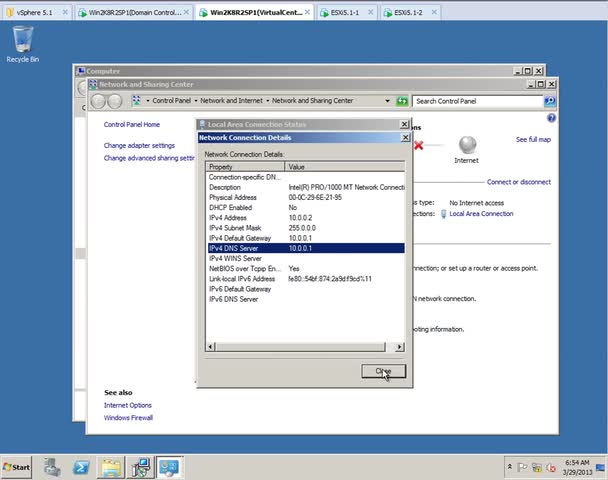Viewport: 608px width, 480px height.
Task: Open Network and Internet breadcrumb dropdown arrow
Action: click(196, 101)
